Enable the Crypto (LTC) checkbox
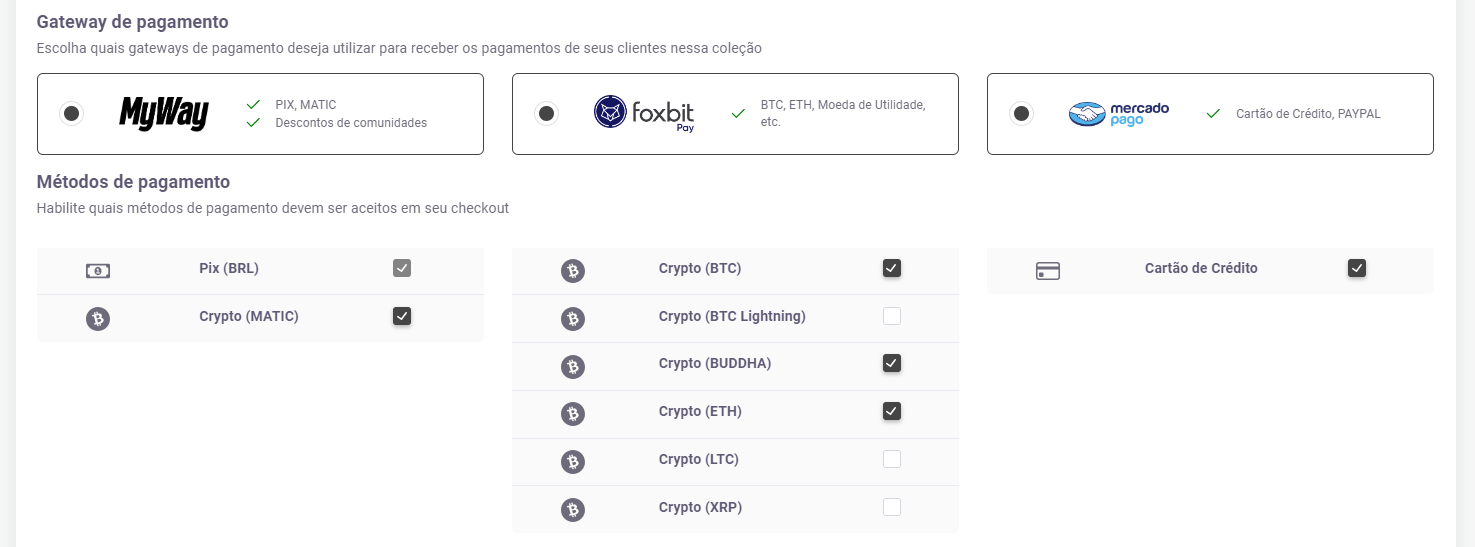1475x547 pixels. 892,459
